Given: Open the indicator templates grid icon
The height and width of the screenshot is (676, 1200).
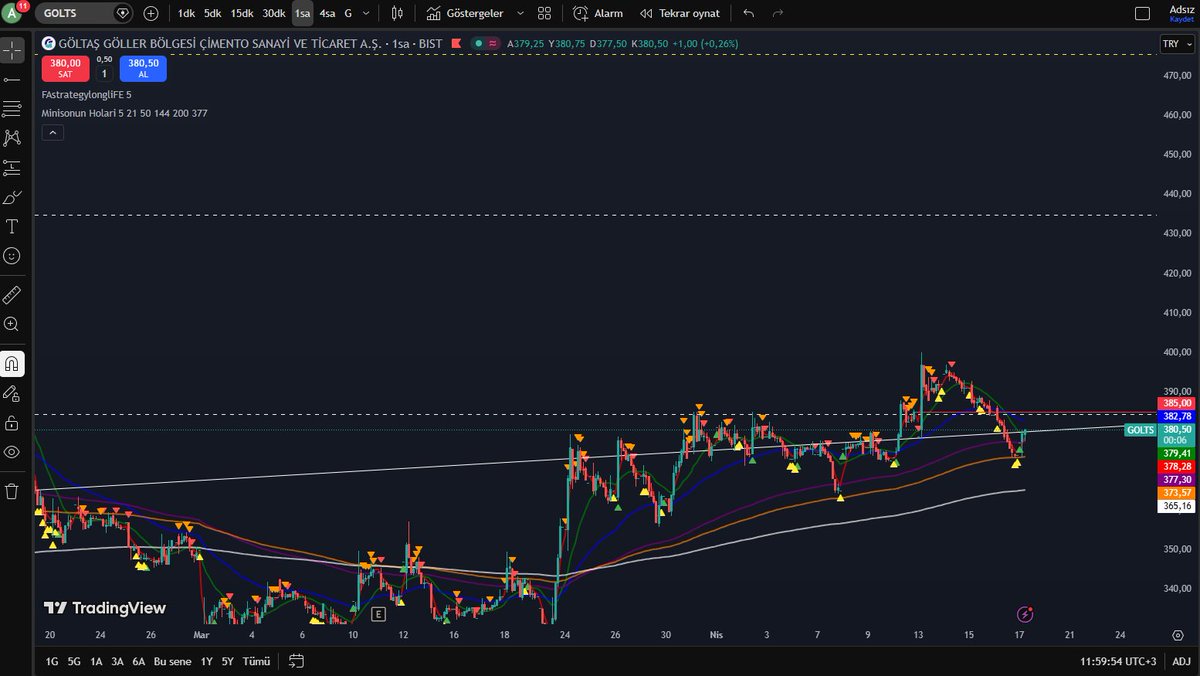Looking at the screenshot, I should point(544,13).
